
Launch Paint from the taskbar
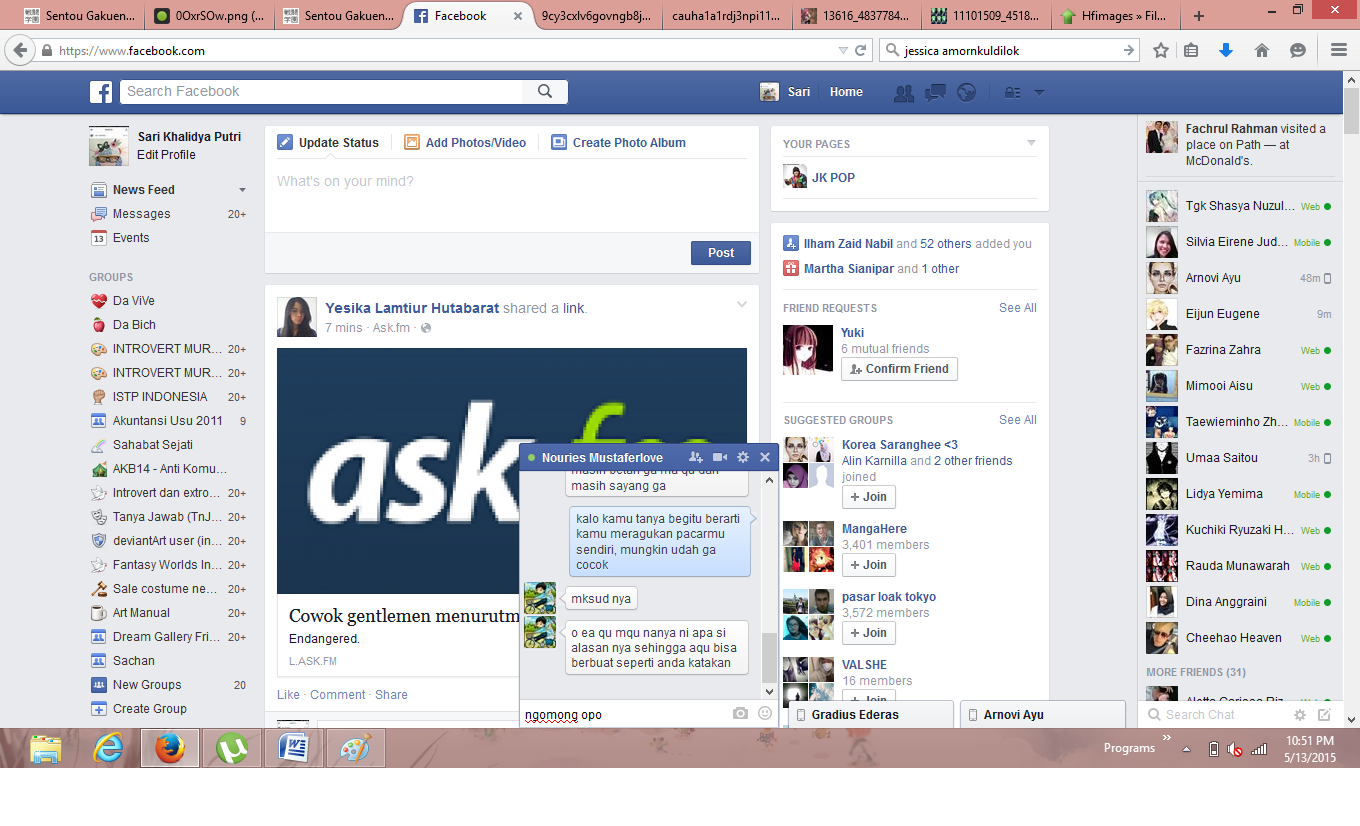pos(356,748)
